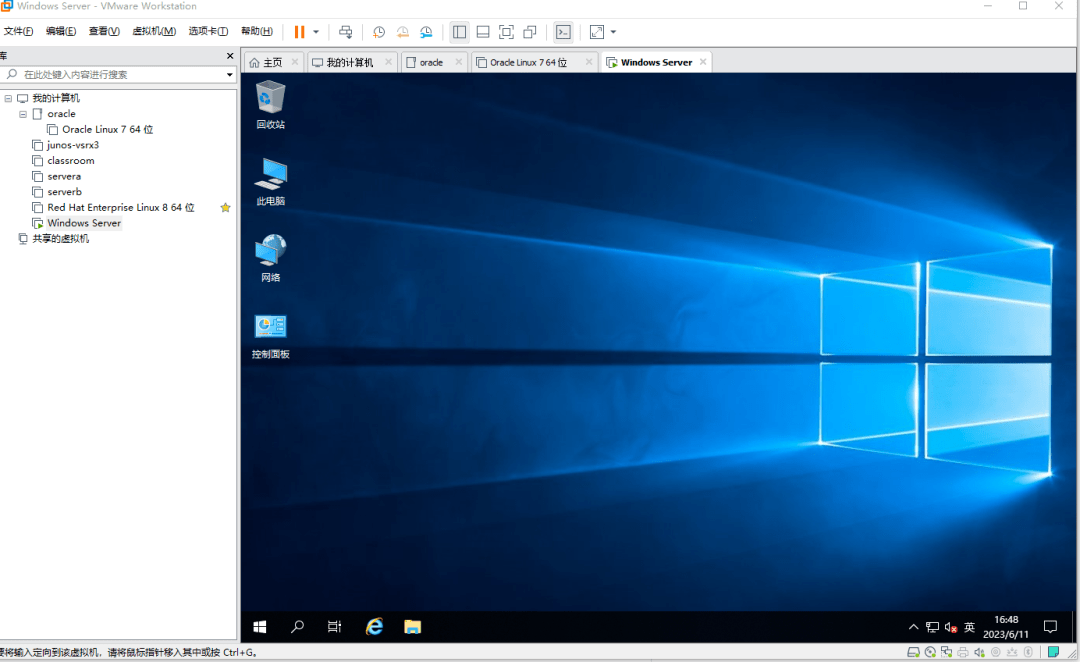Open the 虚拟机(M) menu

(154, 31)
